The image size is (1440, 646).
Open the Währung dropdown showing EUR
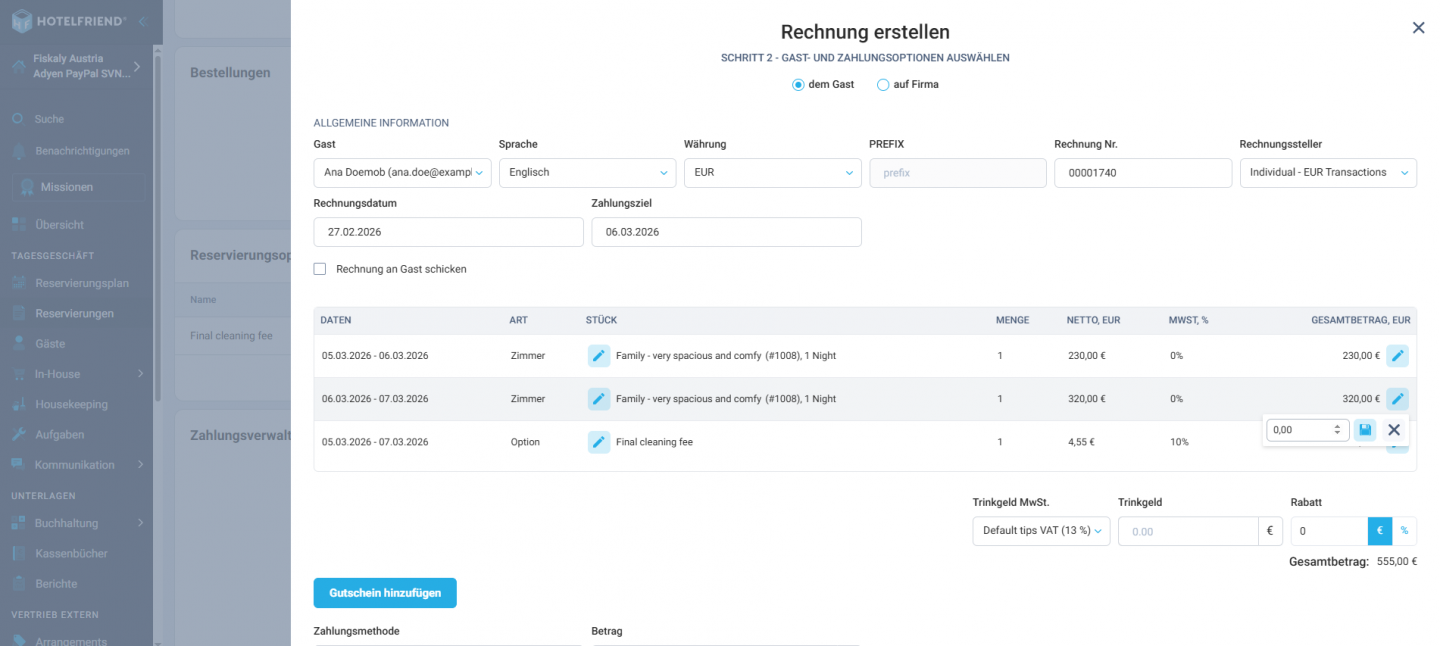point(772,173)
